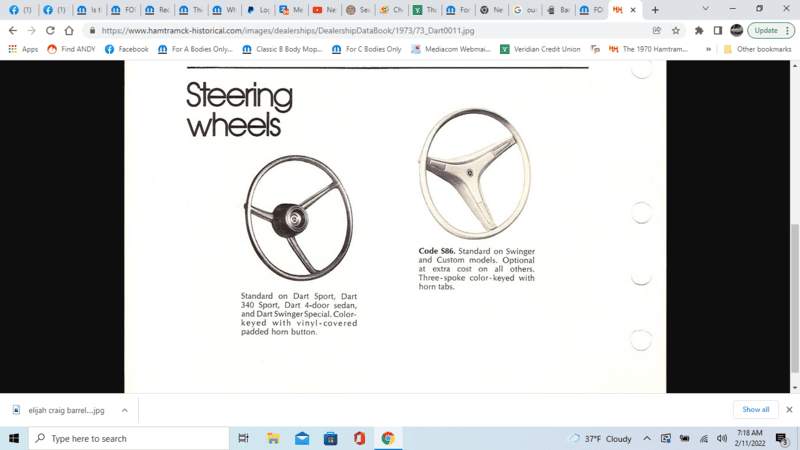
Task: Bookmark this page with the star icon
Action: click(676, 30)
